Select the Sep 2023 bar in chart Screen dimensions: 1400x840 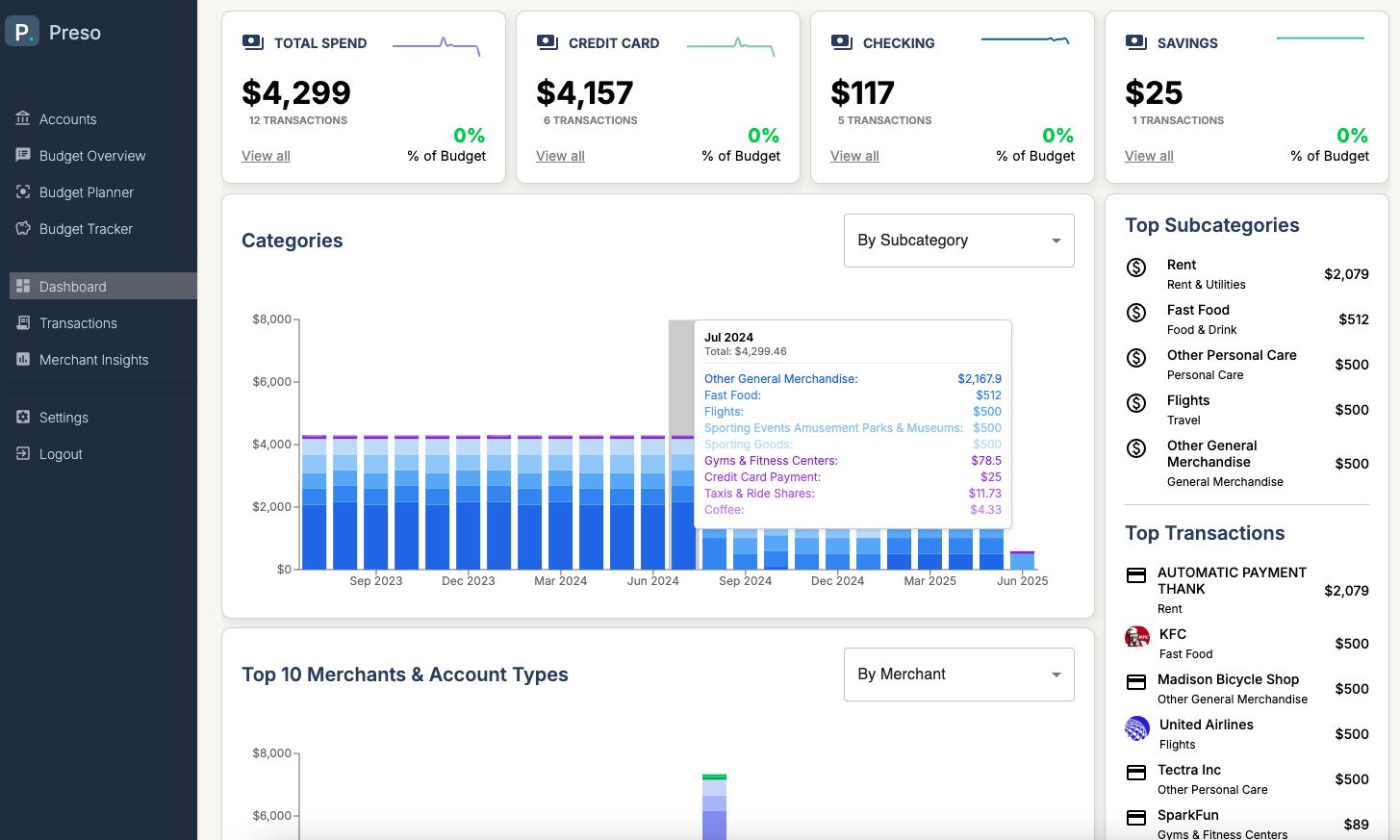click(376, 502)
